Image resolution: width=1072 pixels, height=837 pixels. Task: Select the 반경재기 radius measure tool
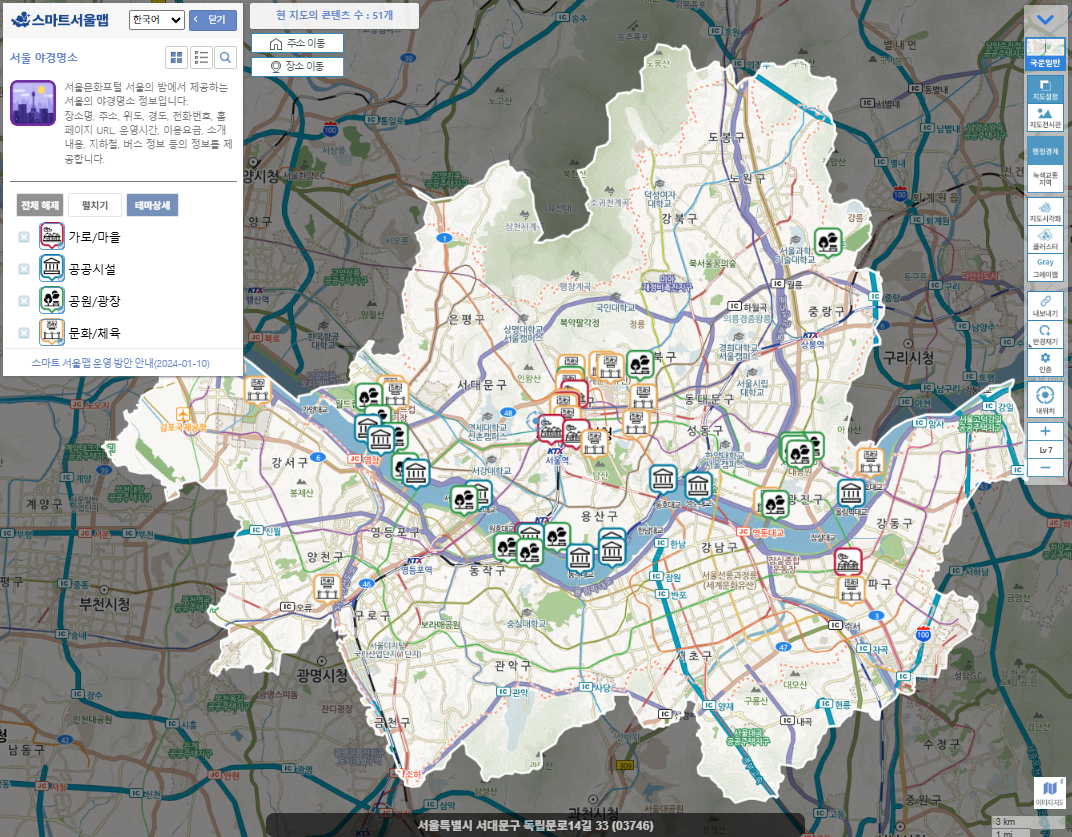(1045, 334)
